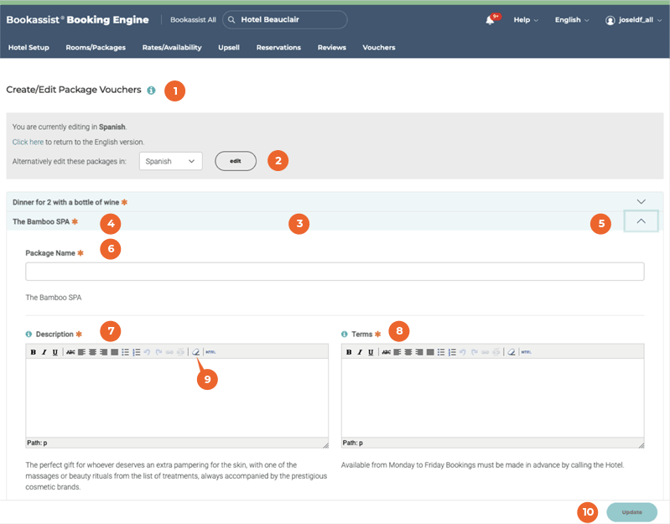670x524 pixels.
Task: Insert bullet list in Description editor
Action: [x=125, y=352]
